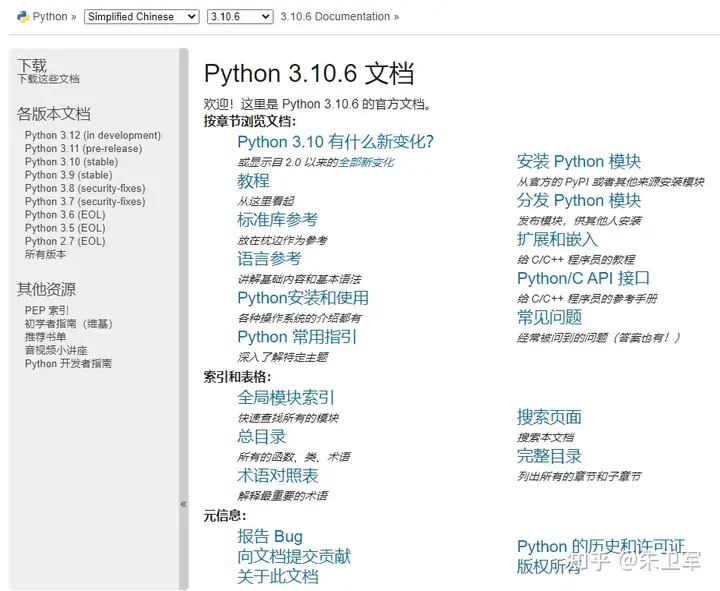This screenshot has height=591, width=720.
Task: Open 向文档提交贡献 link
Action: 294,557
